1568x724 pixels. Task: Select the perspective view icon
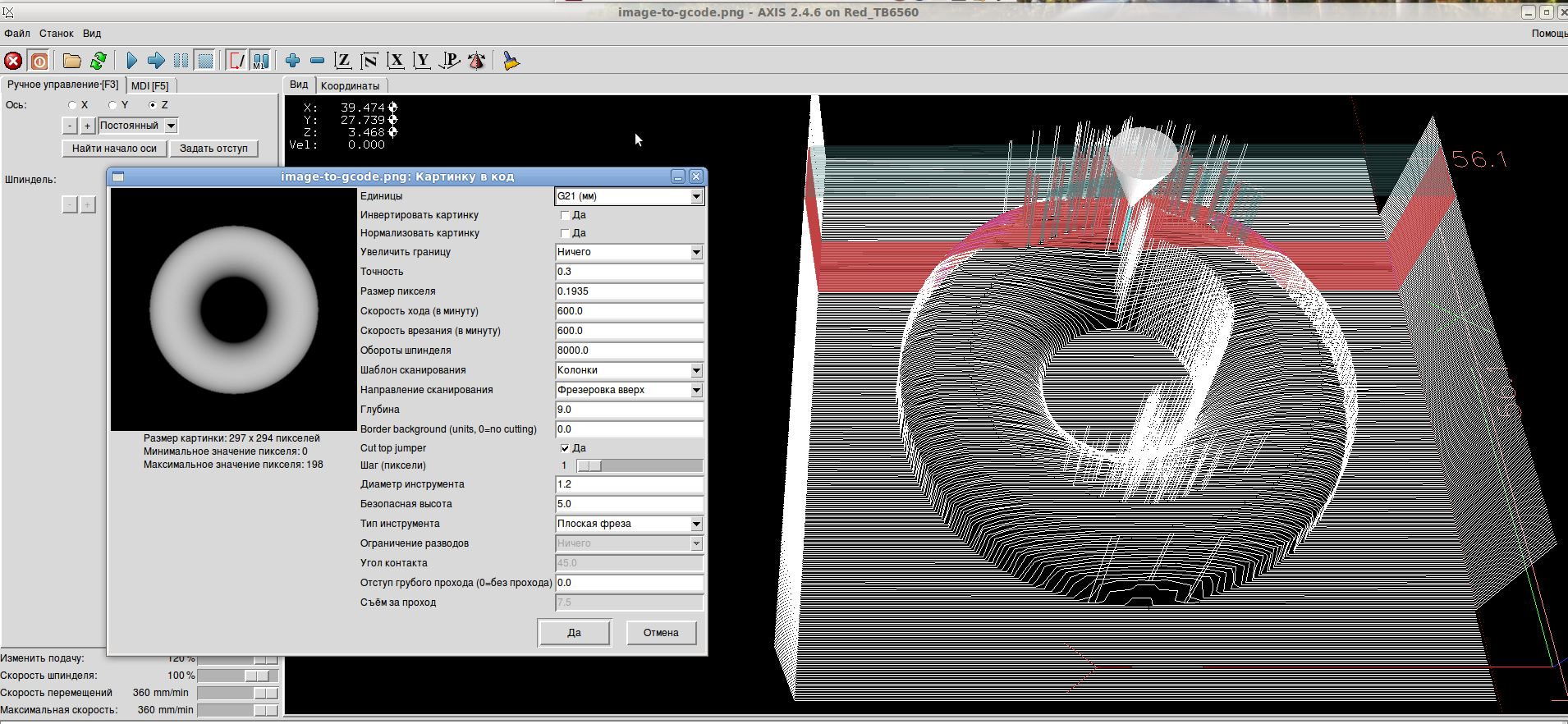(450, 61)
